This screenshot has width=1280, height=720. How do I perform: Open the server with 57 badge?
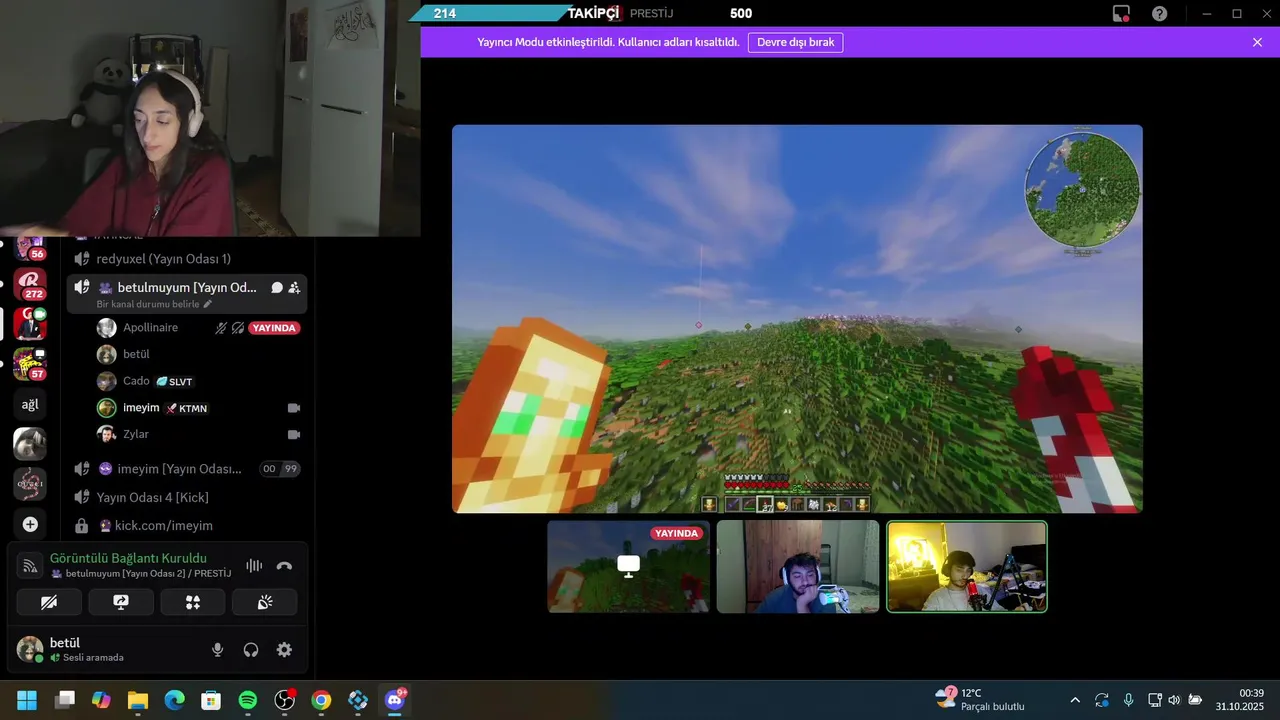coord(30,364)
